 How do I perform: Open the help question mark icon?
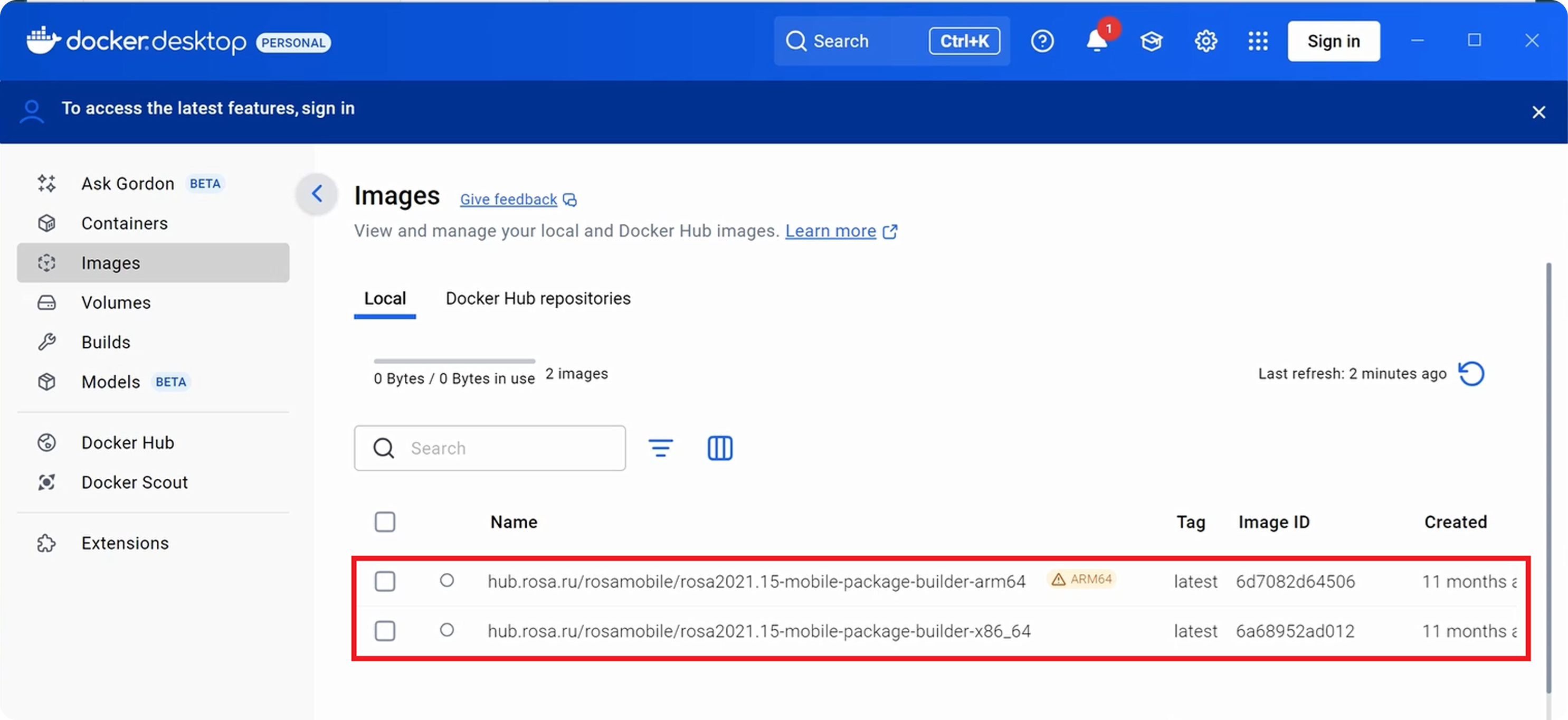pyautogui.click(x=1042, y=41)
